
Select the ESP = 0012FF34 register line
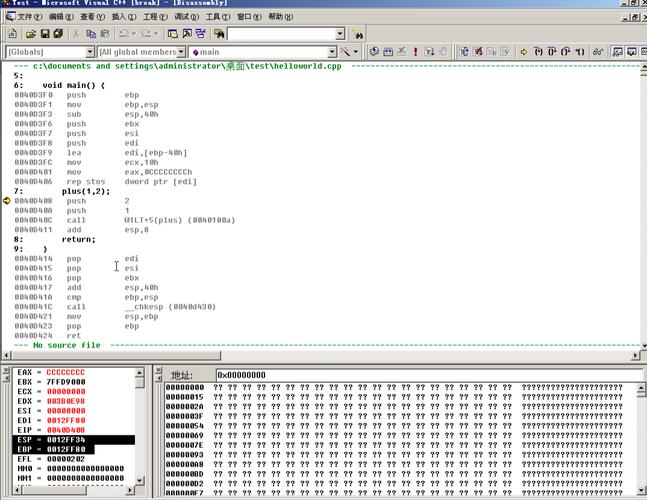(73, 440)
